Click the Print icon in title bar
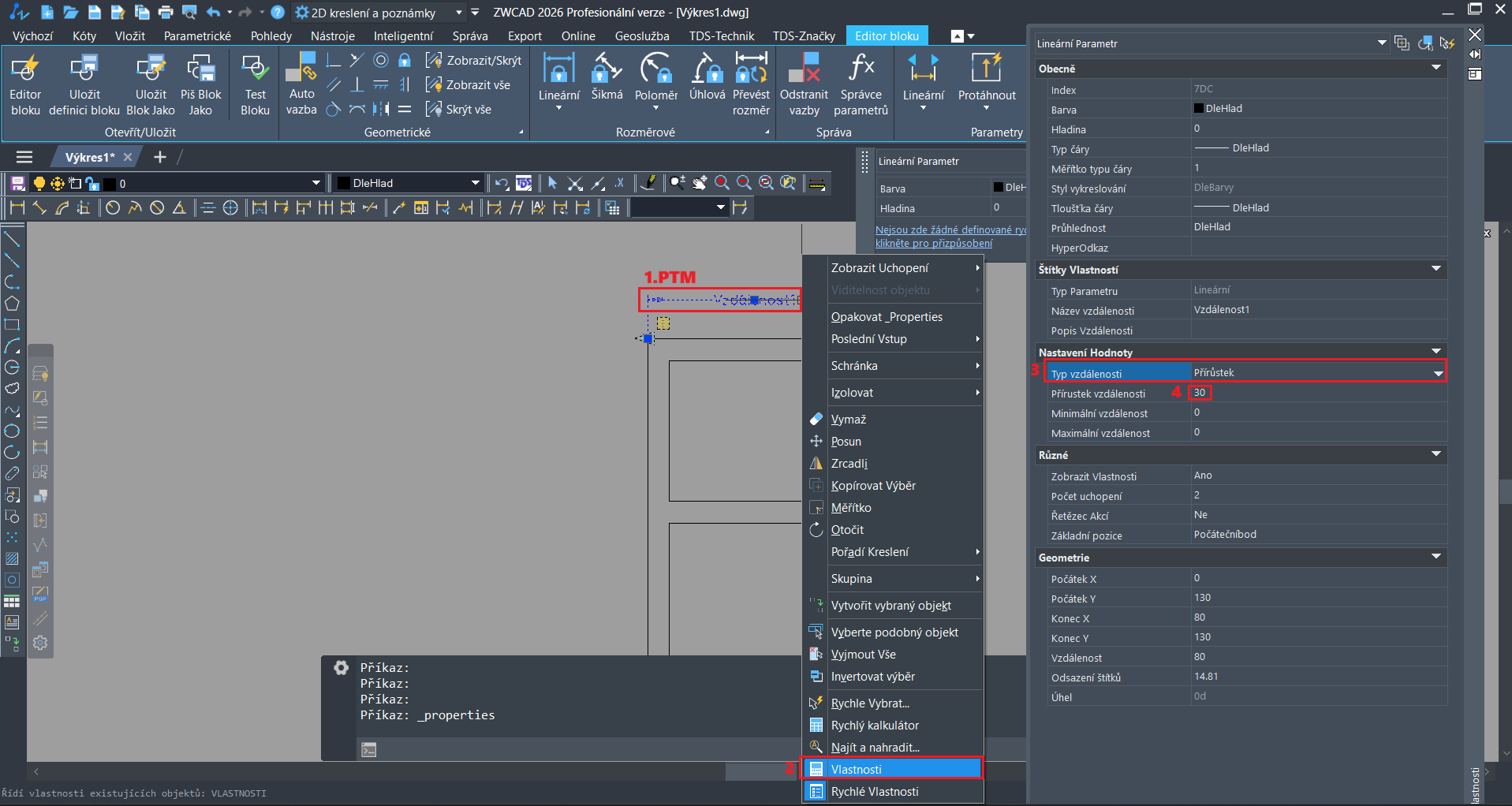Viewport: 1512px width, 806px height. 166,12
